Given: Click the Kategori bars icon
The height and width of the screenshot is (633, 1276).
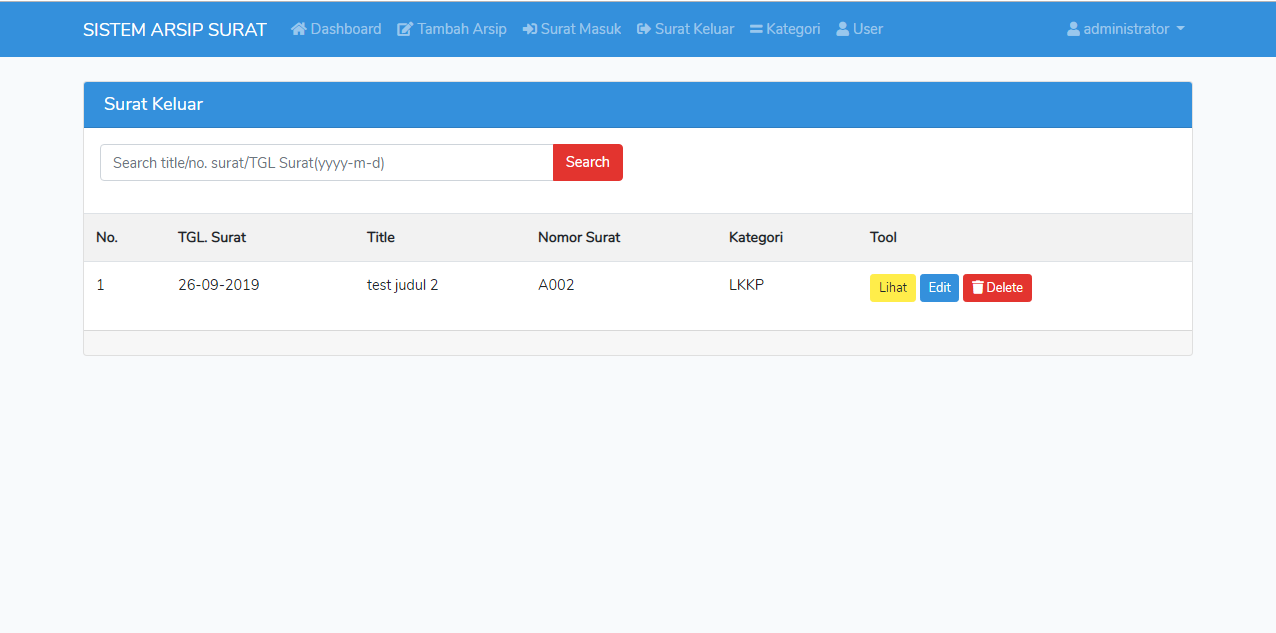Looking at the screenshot, I should click(756, 29).
